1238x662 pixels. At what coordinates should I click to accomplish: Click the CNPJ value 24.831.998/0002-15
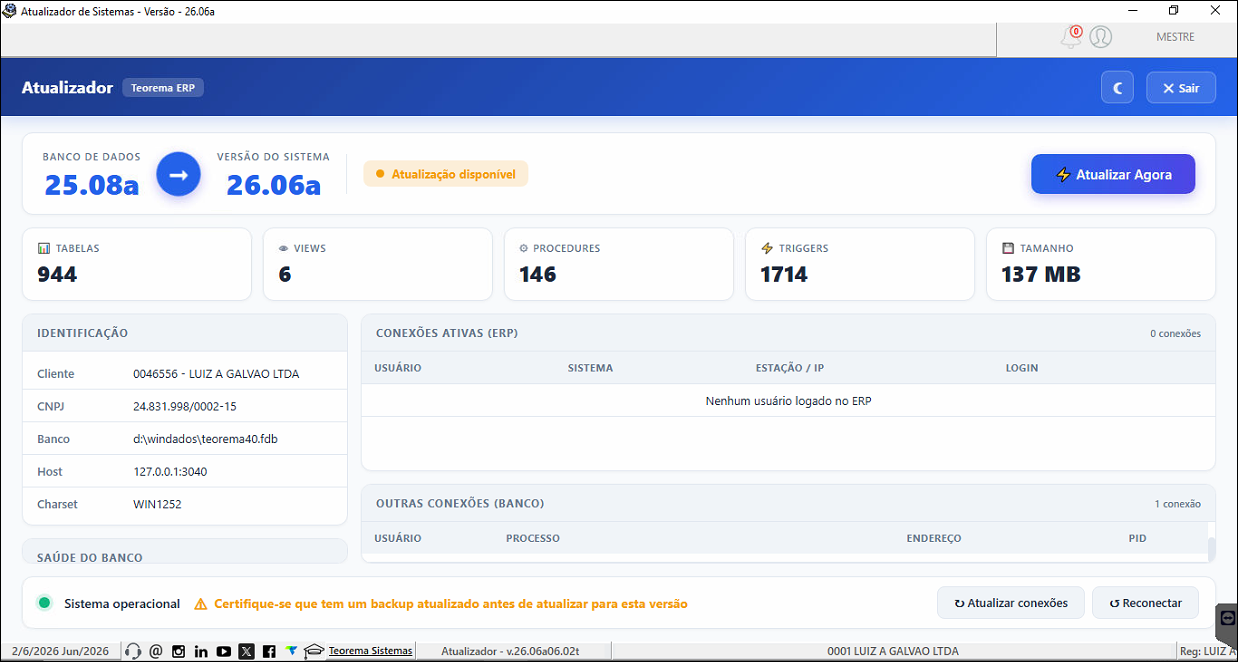[185, 407]
